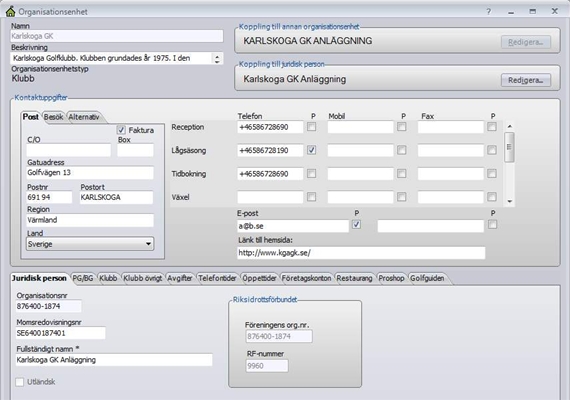
Task: Open the Öppettider tab
Action: coord(259,278)
